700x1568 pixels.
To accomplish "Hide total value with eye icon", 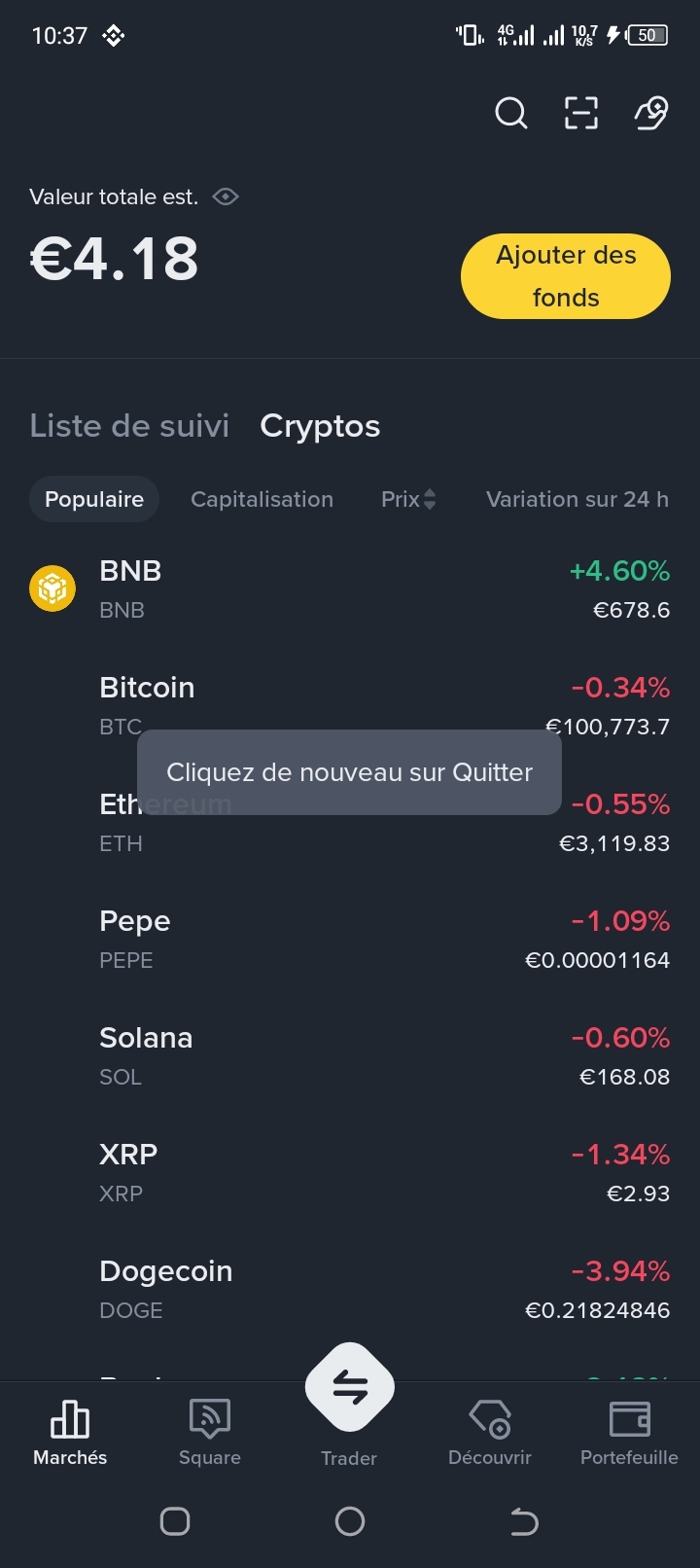I will [x=226, y=196].
